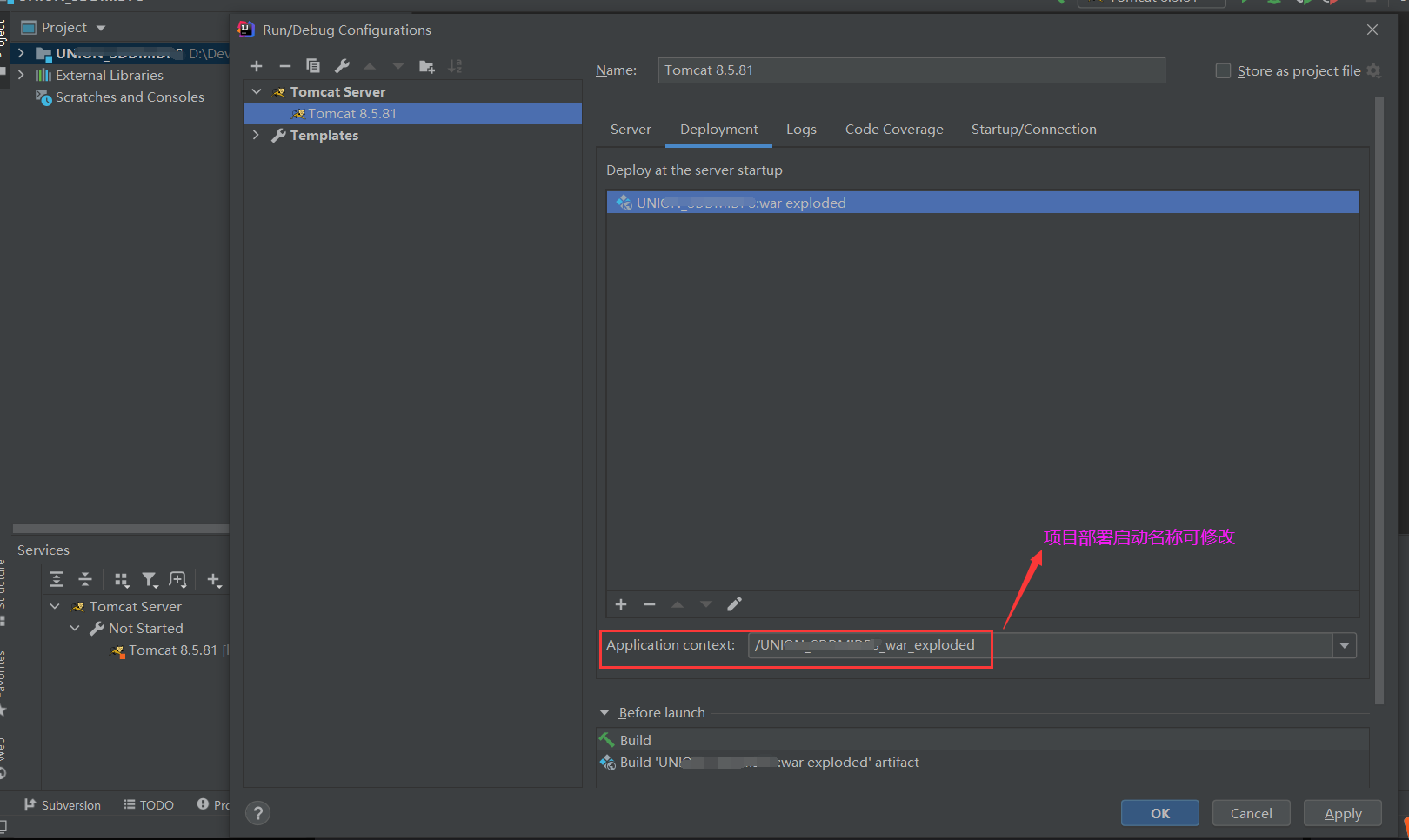Viewport: 1409px width, 840px height.
Task: Move configuration into new folder
Action: 426,66
